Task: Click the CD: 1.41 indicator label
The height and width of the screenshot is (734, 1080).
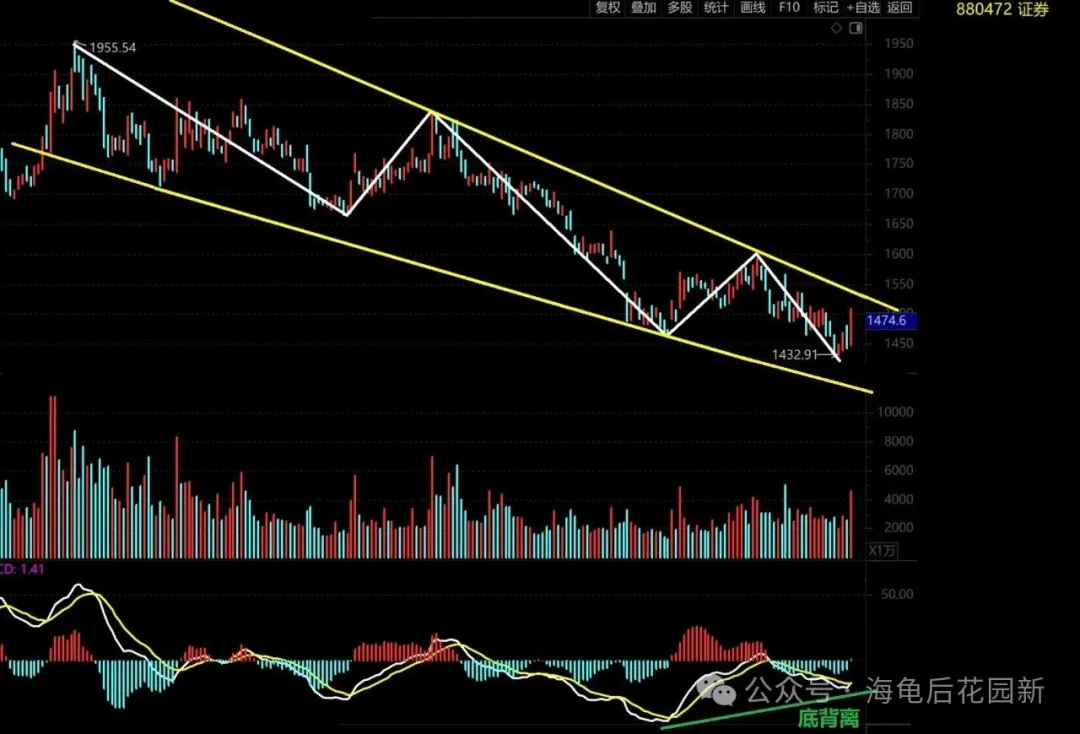Action: pos(22,569)
